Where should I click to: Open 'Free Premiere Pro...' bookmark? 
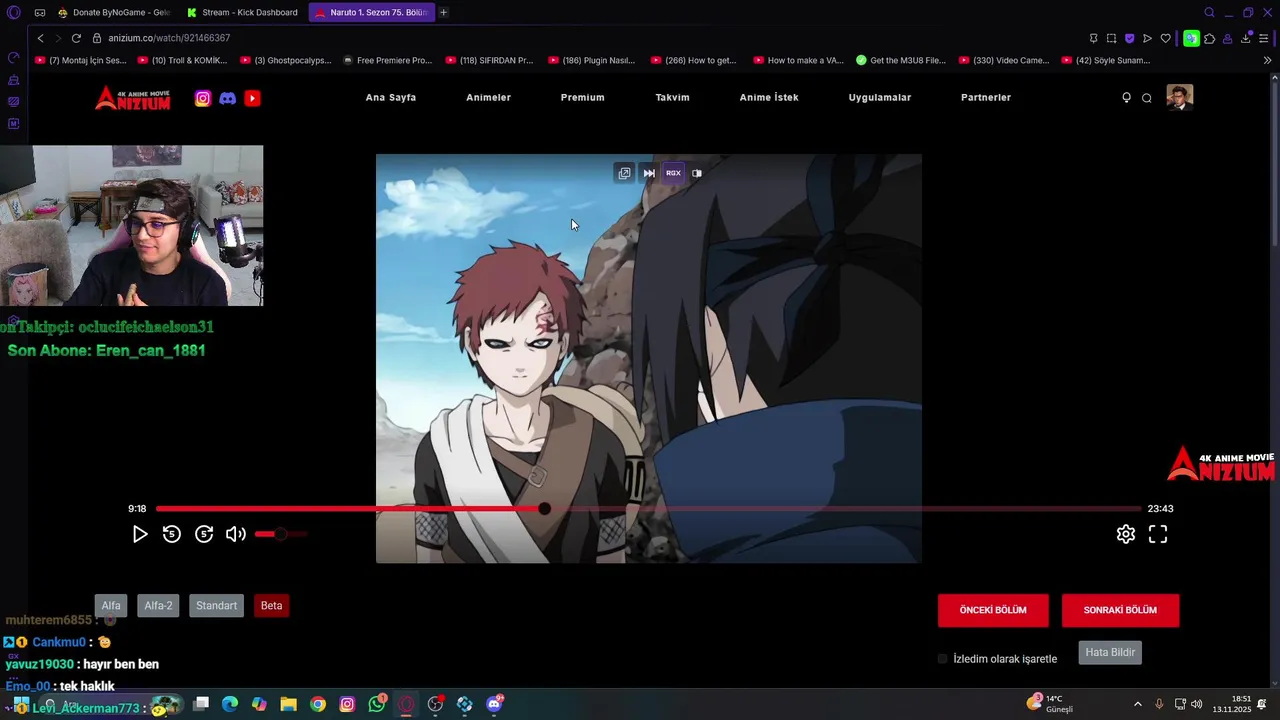(x=387, y=60)
